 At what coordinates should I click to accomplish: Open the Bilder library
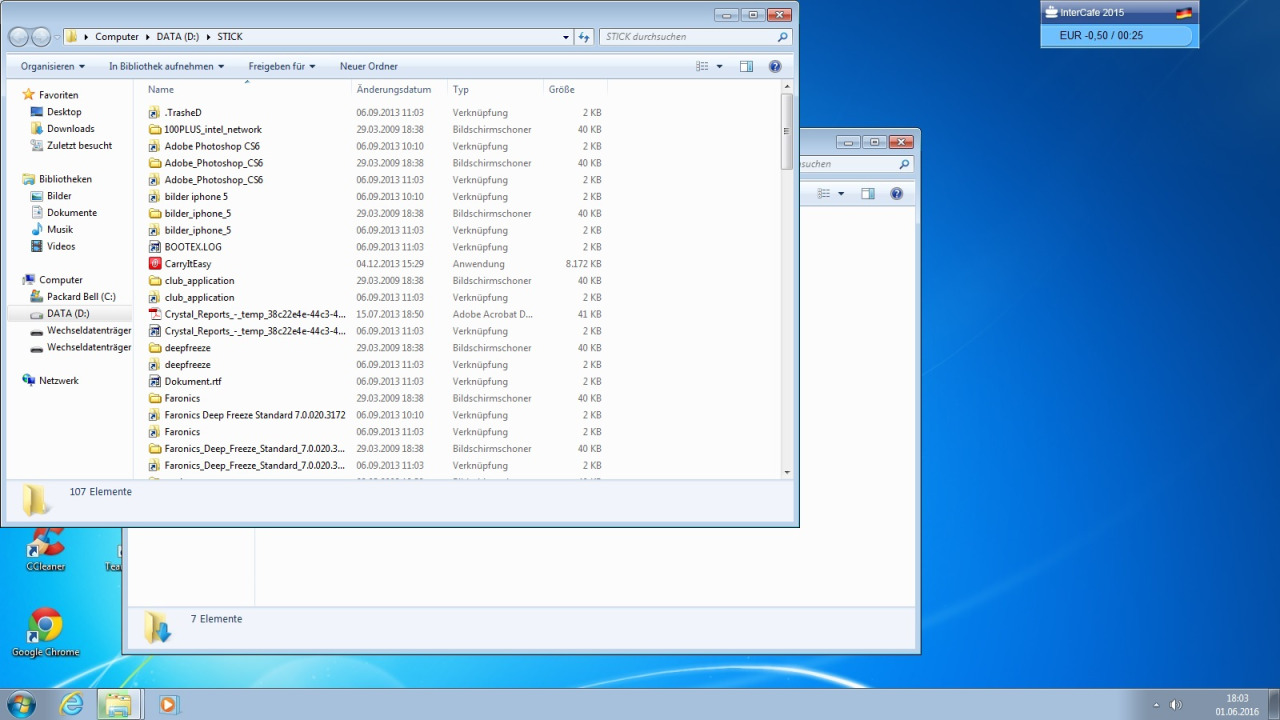point(59,196)
